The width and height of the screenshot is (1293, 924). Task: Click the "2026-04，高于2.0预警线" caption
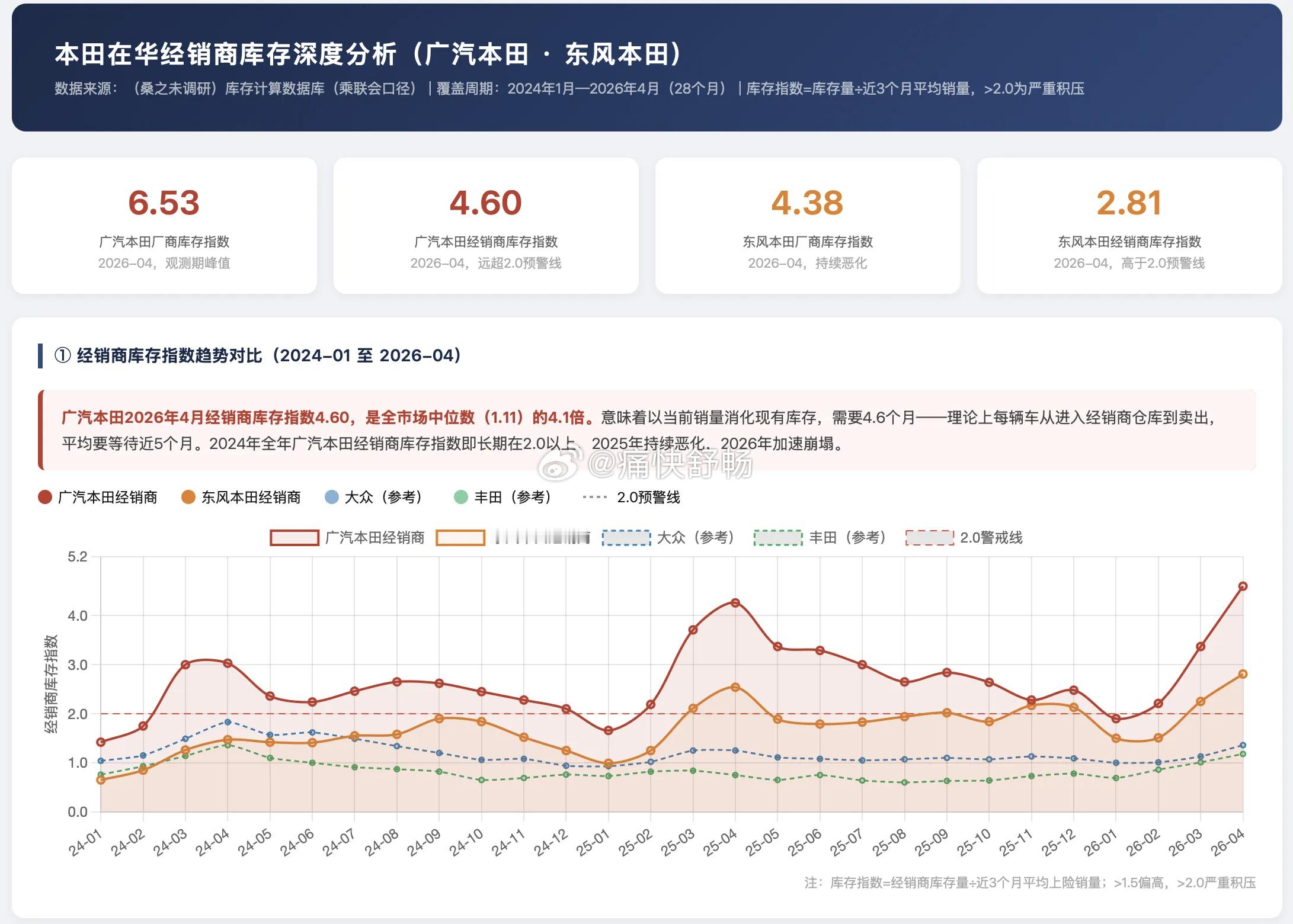pyautogui.click(x=1129, y=263)
